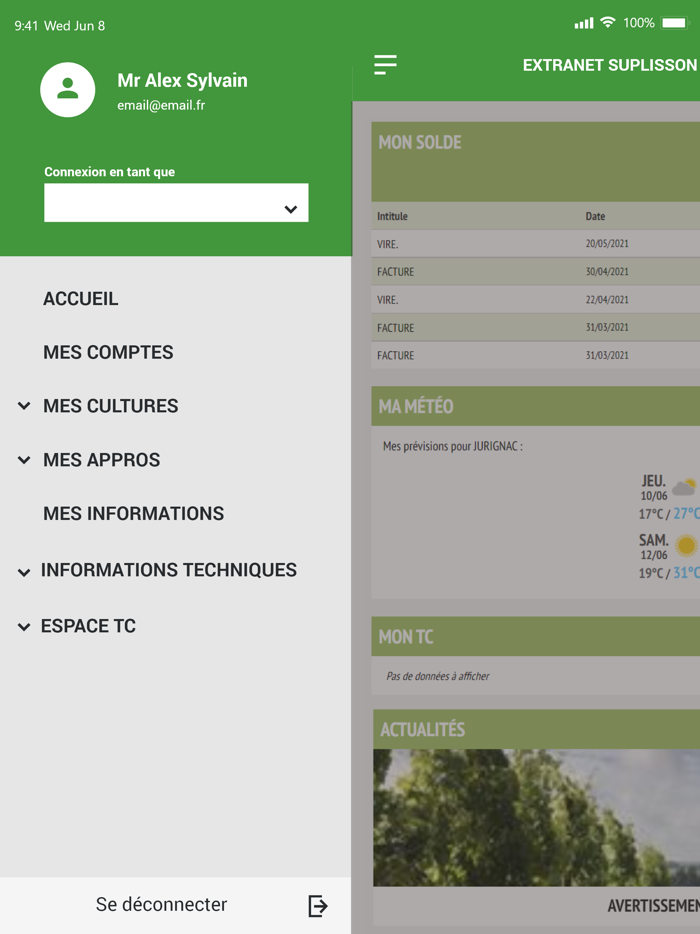Screen dimensions: 700x934
Task: Click the 19°C / 31°C temperature reading
Action: pos(668,572)
